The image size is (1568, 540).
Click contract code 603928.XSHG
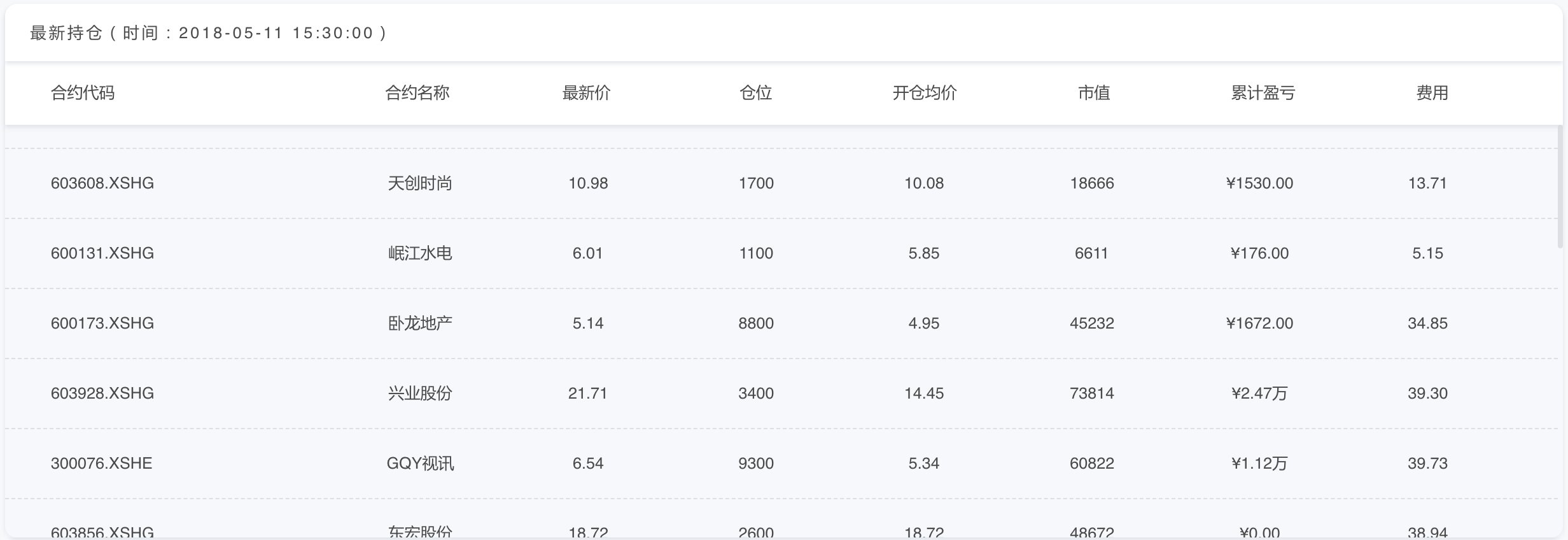click(102, 394)
